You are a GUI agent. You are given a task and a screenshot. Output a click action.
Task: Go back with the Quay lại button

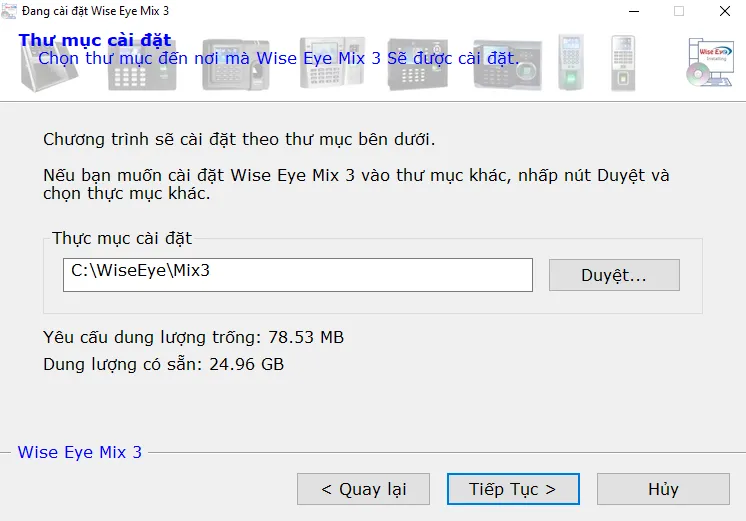[x=363, y=489]
